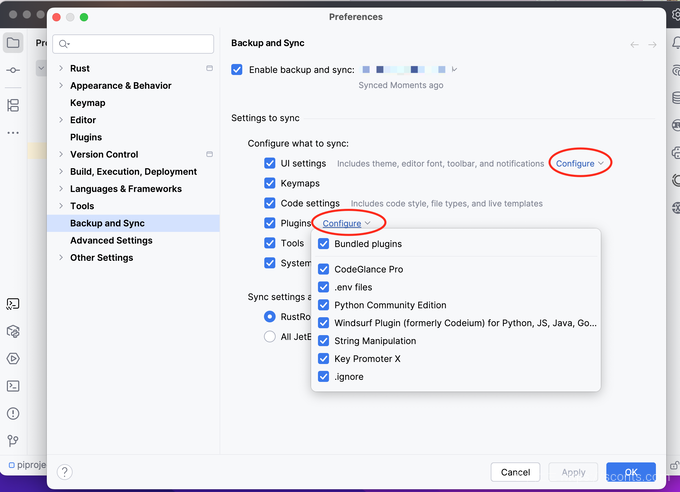Screen dimensions: 680x492
Task: Open the Project folder tool window icon
Action: (13, 43)
